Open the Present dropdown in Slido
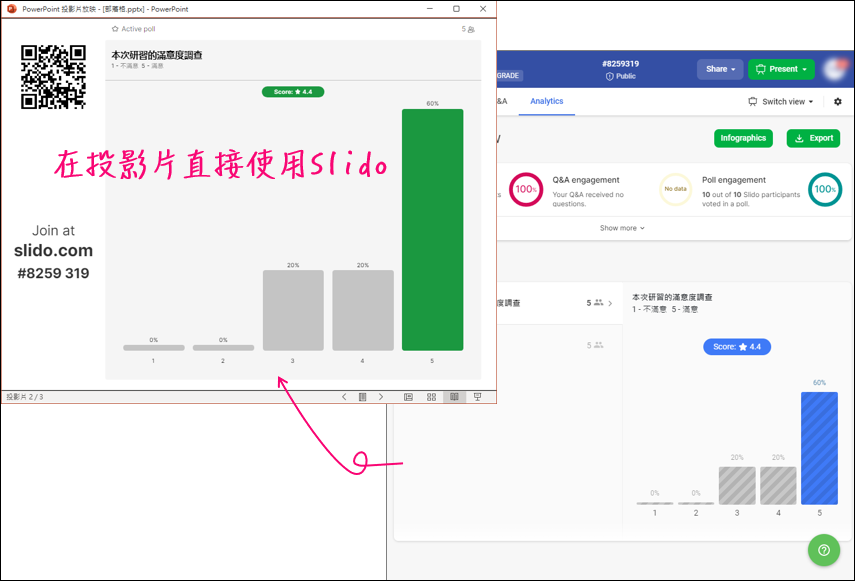 tap(781, 69)
